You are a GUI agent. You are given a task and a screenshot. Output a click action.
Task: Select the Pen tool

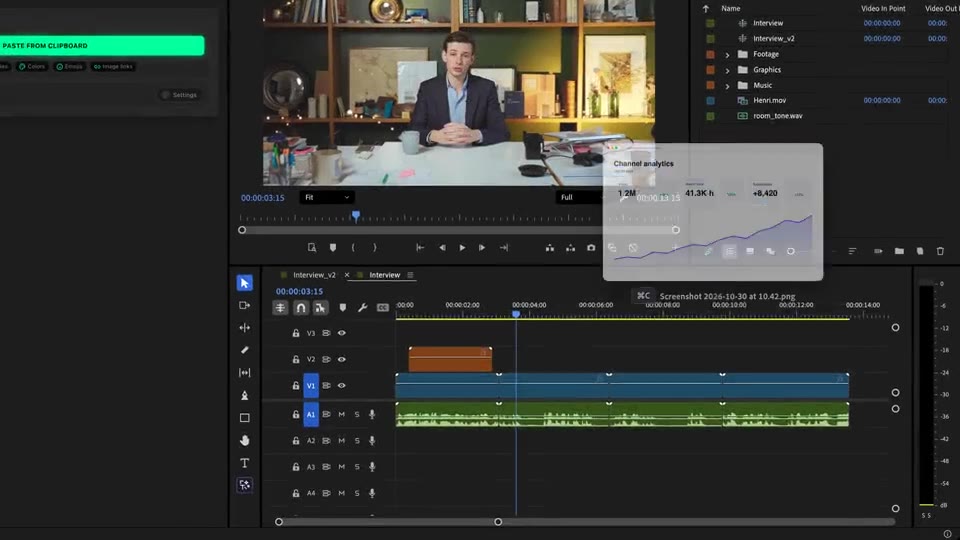(244, 396)
